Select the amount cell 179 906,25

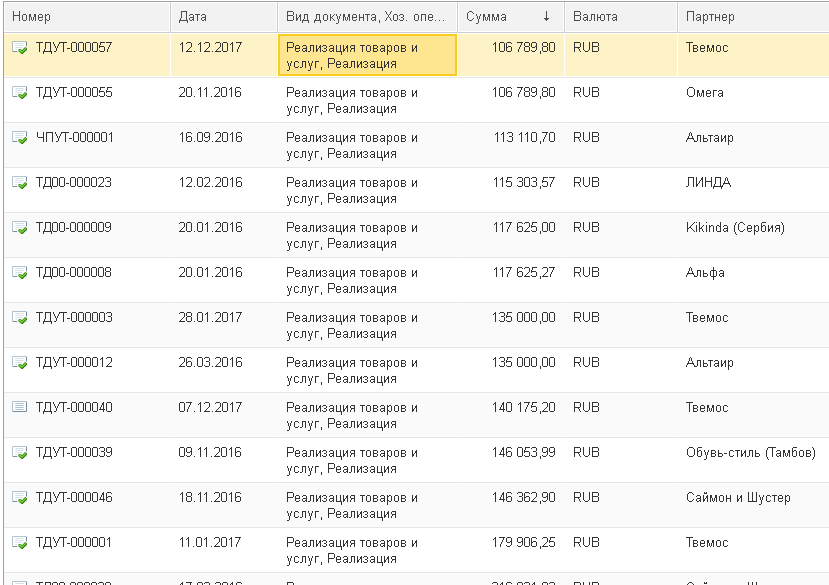click(x=524, y=543)
